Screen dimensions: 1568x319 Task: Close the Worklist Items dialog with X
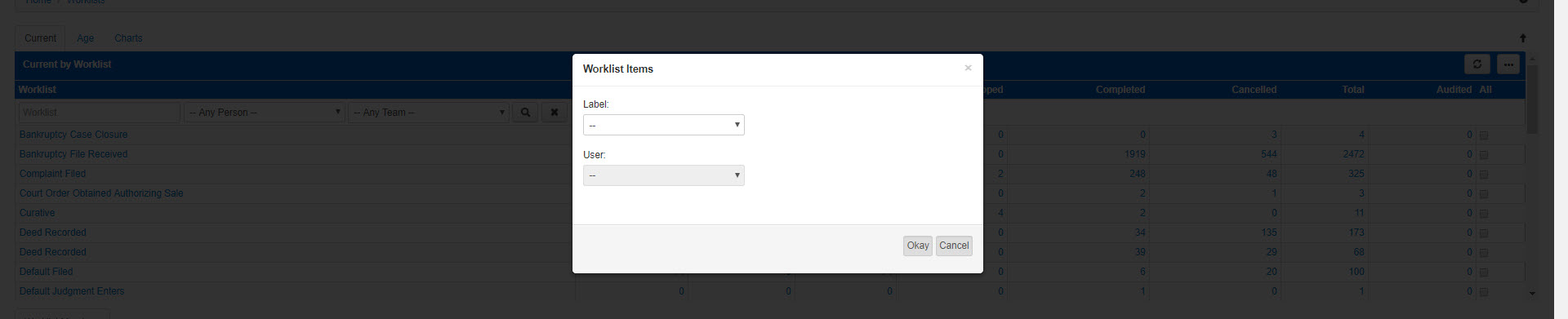(x=968, y=68)
